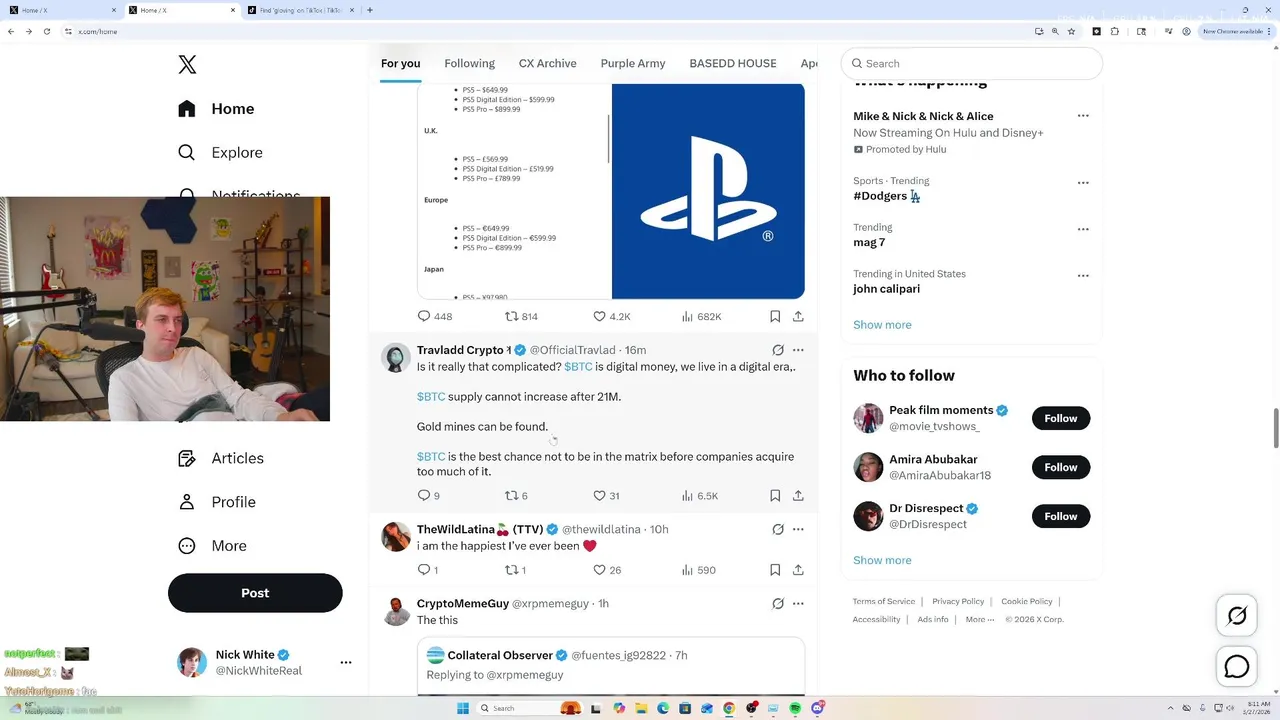Share TheWildLatina's post
Image resolution: width=1280 pixels, height=720 pixels.
tap(798, 570)
